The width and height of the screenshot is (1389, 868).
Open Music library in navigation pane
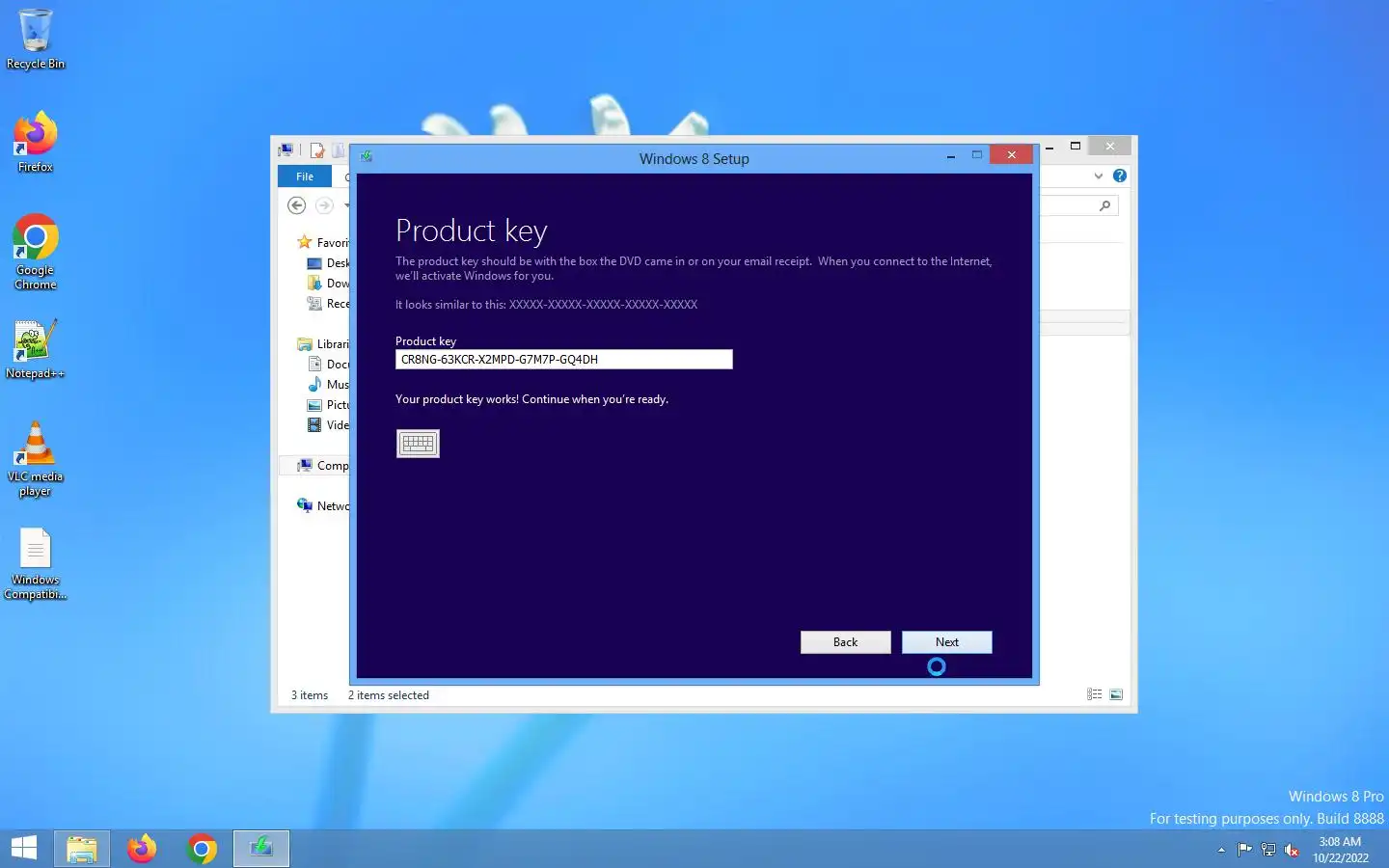click(x=328, y=385)
